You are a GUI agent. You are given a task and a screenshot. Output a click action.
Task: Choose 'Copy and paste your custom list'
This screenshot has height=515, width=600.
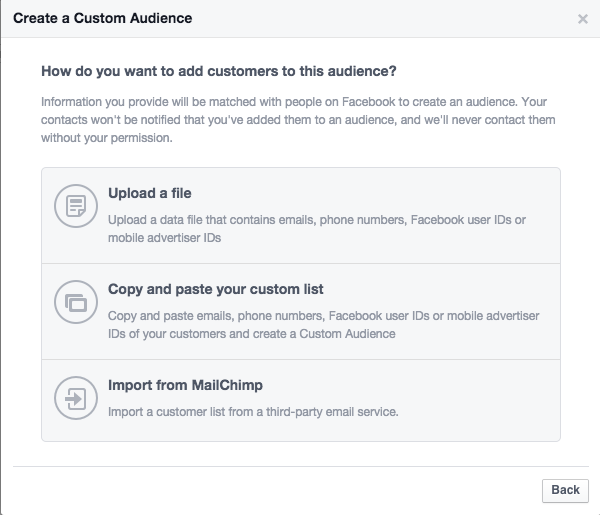pos(215,289)
